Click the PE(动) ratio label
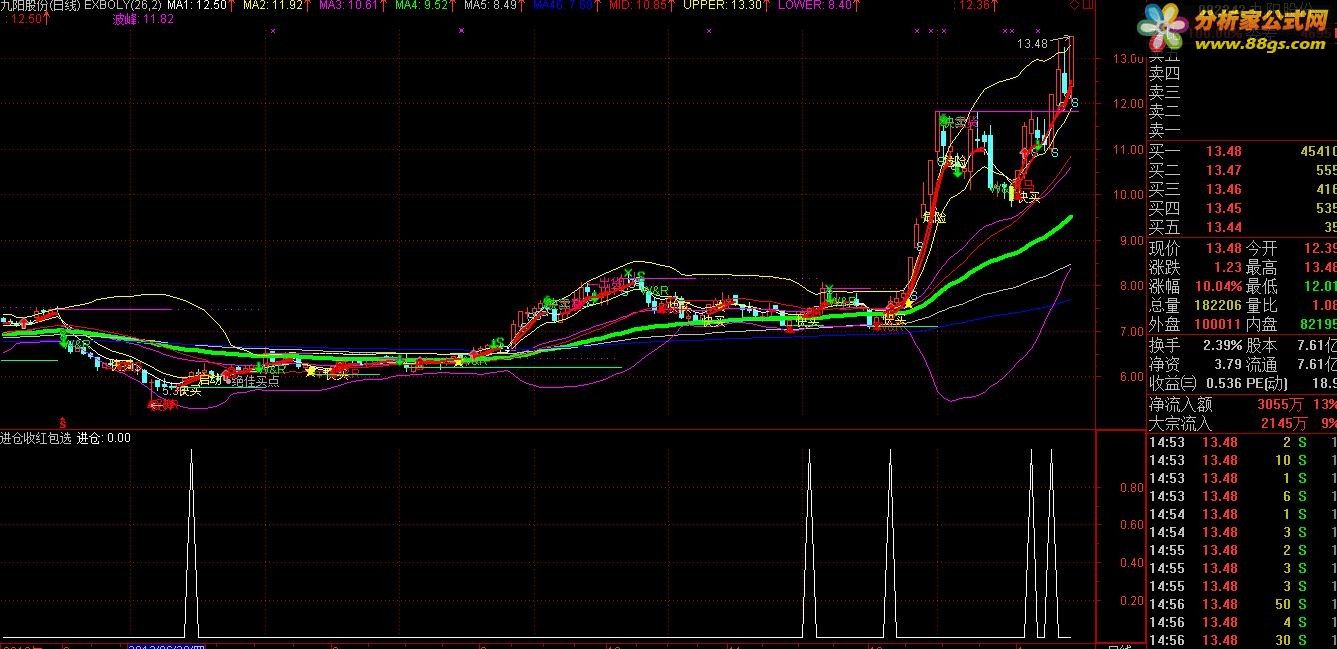Viewport: 1337px width, 649px height. pyautogui.click(x=1267, y=384)
